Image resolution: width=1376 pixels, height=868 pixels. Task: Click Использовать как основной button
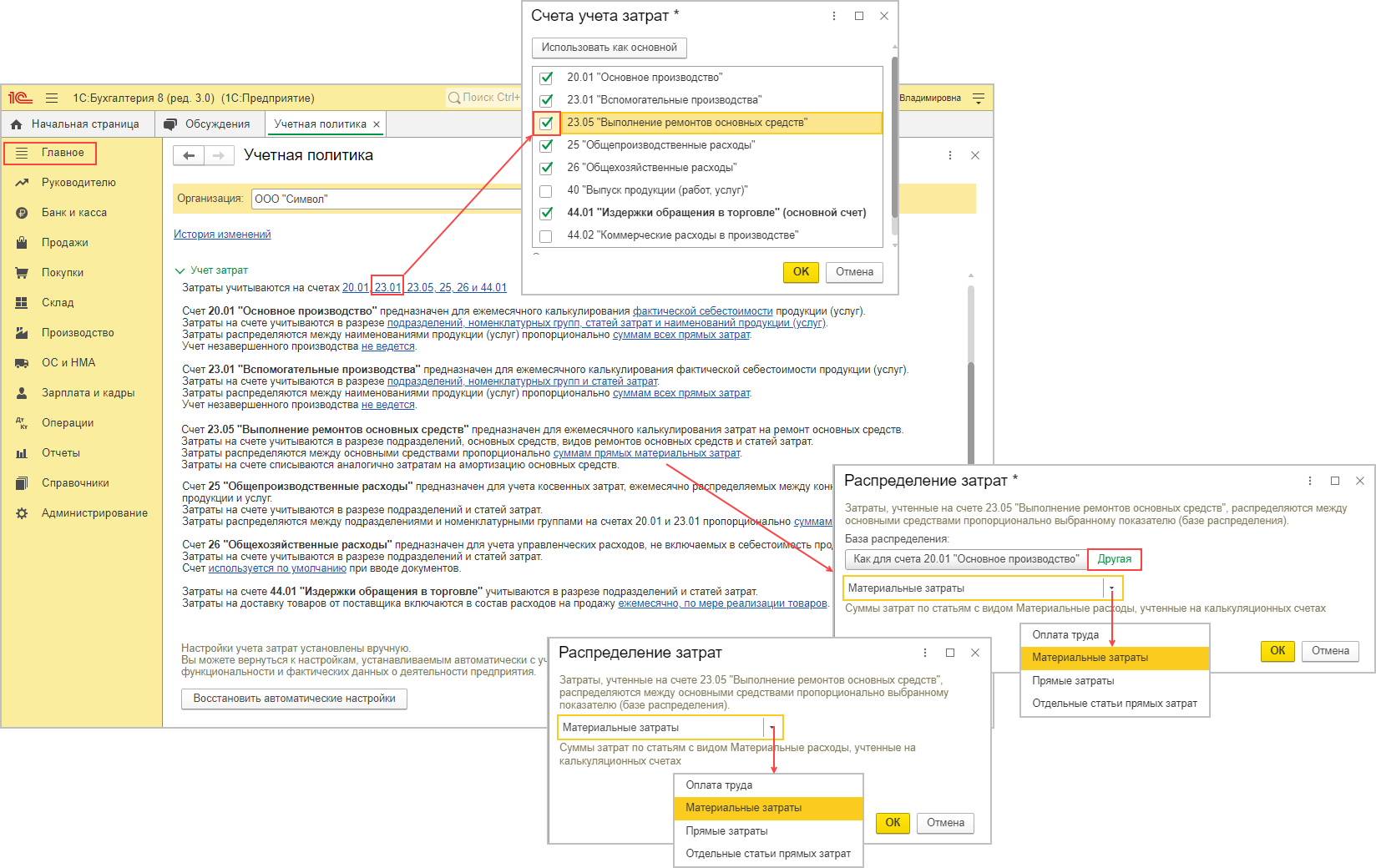click(x=609, y=48)
